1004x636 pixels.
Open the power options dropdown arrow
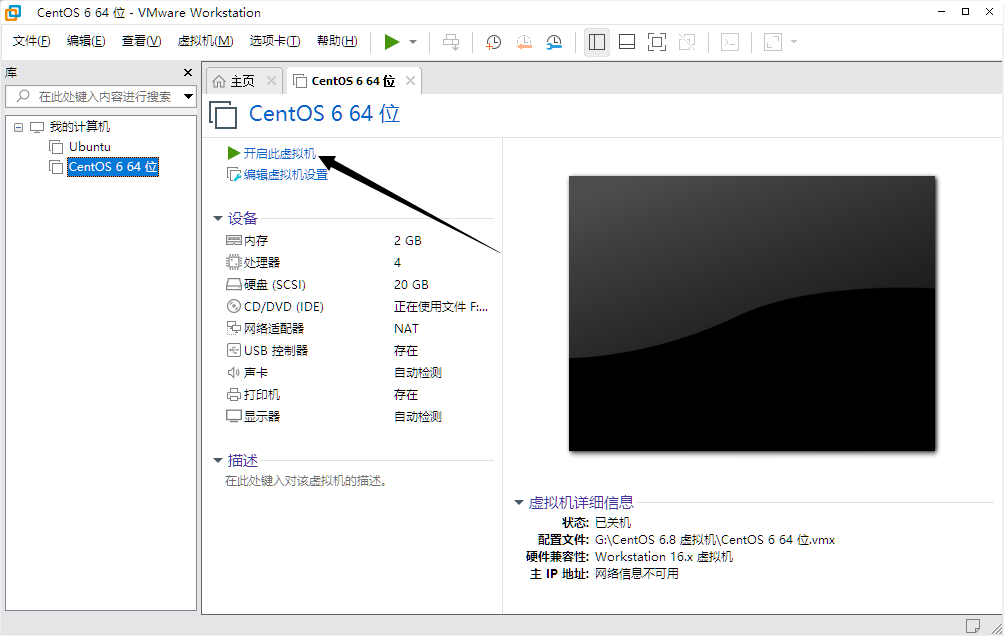tap(413, 42)
